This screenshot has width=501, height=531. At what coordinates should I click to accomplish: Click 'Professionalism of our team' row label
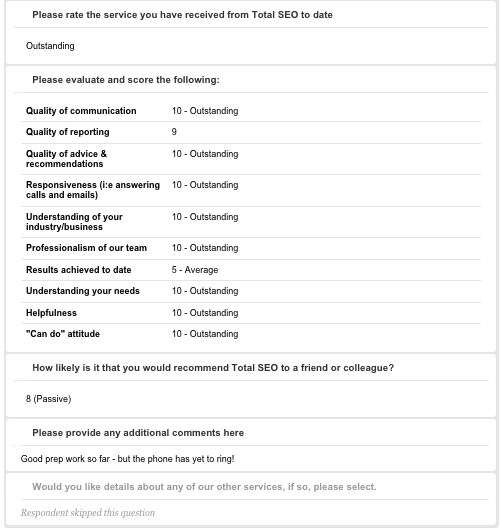86,248
